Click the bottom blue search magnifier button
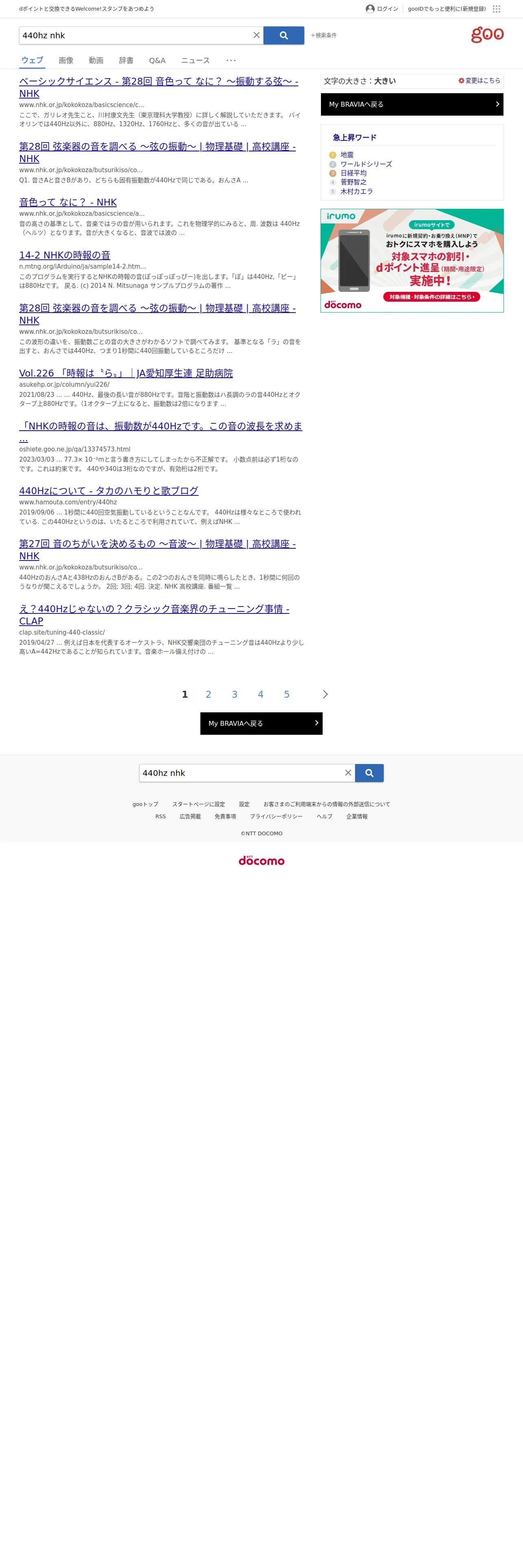 click(x=369, y=773)
